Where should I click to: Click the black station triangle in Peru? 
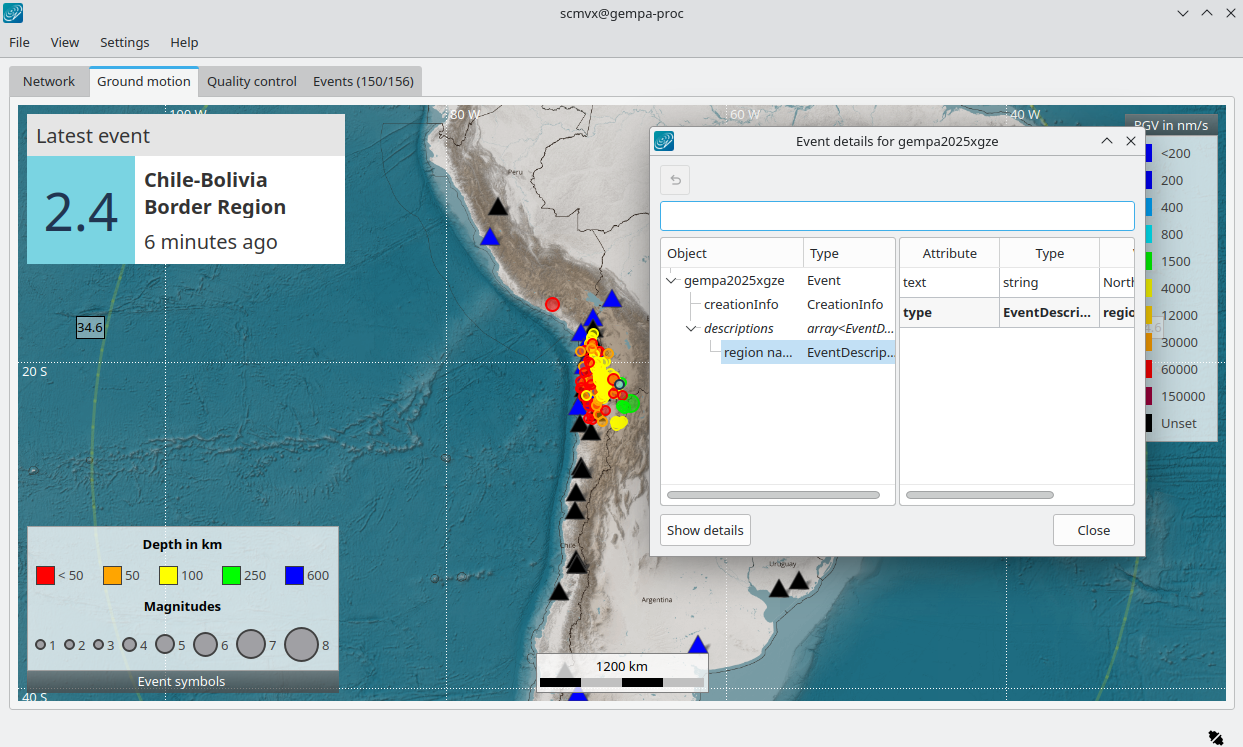click(498, 207)
